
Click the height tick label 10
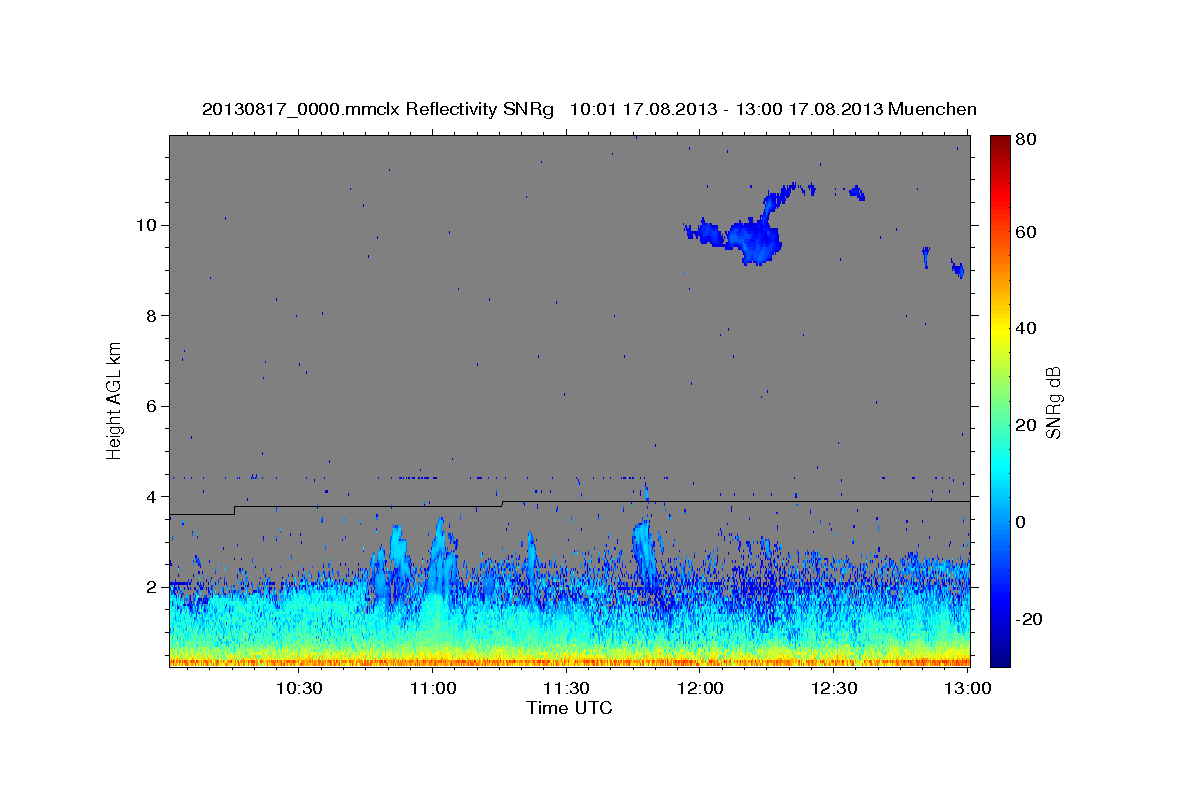coord(148,225)
